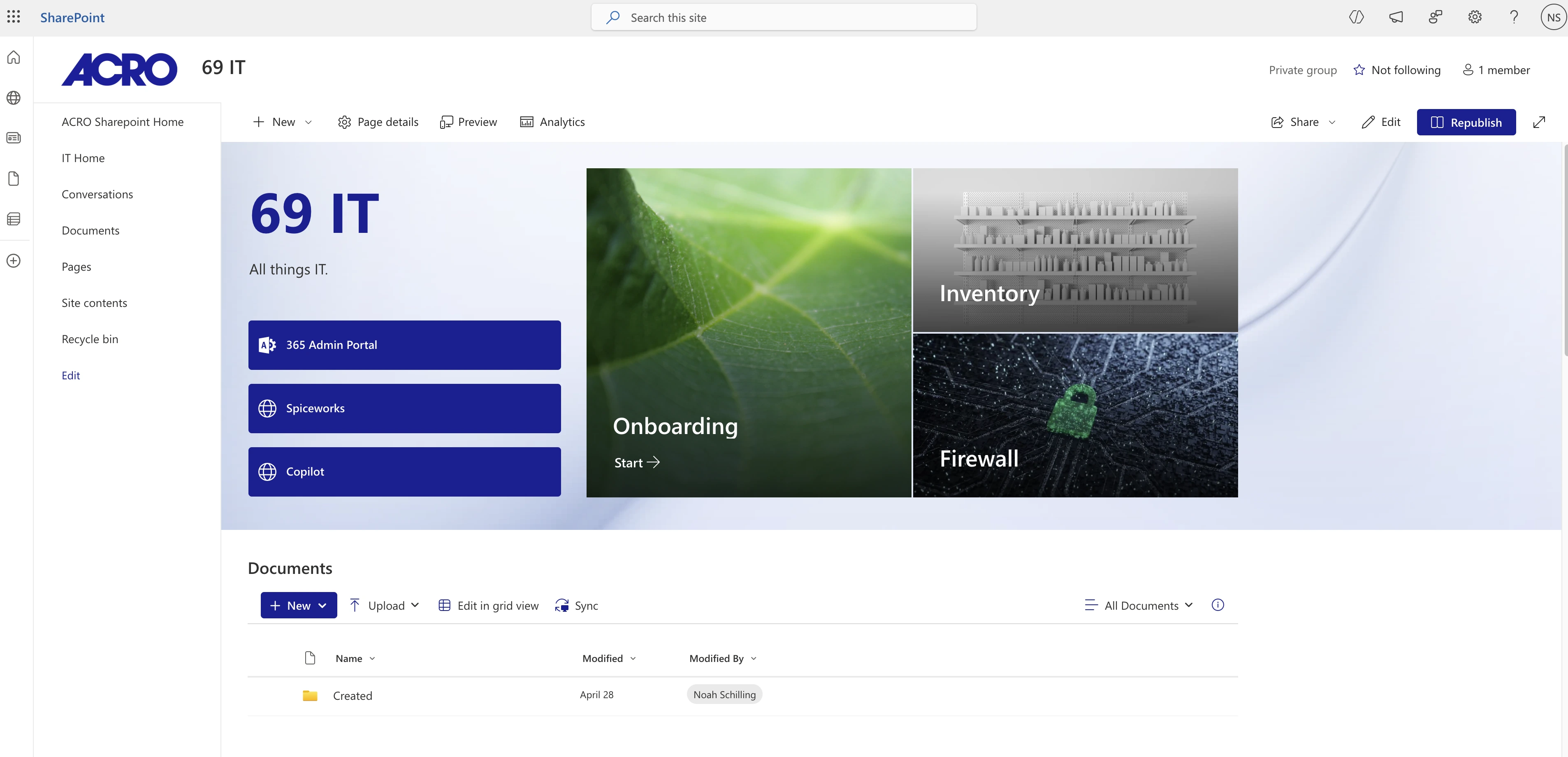The width and height of the screenshot is (1568, 757).
Task: Open the Spiceworks quick link
Action: tap(404, 408)
